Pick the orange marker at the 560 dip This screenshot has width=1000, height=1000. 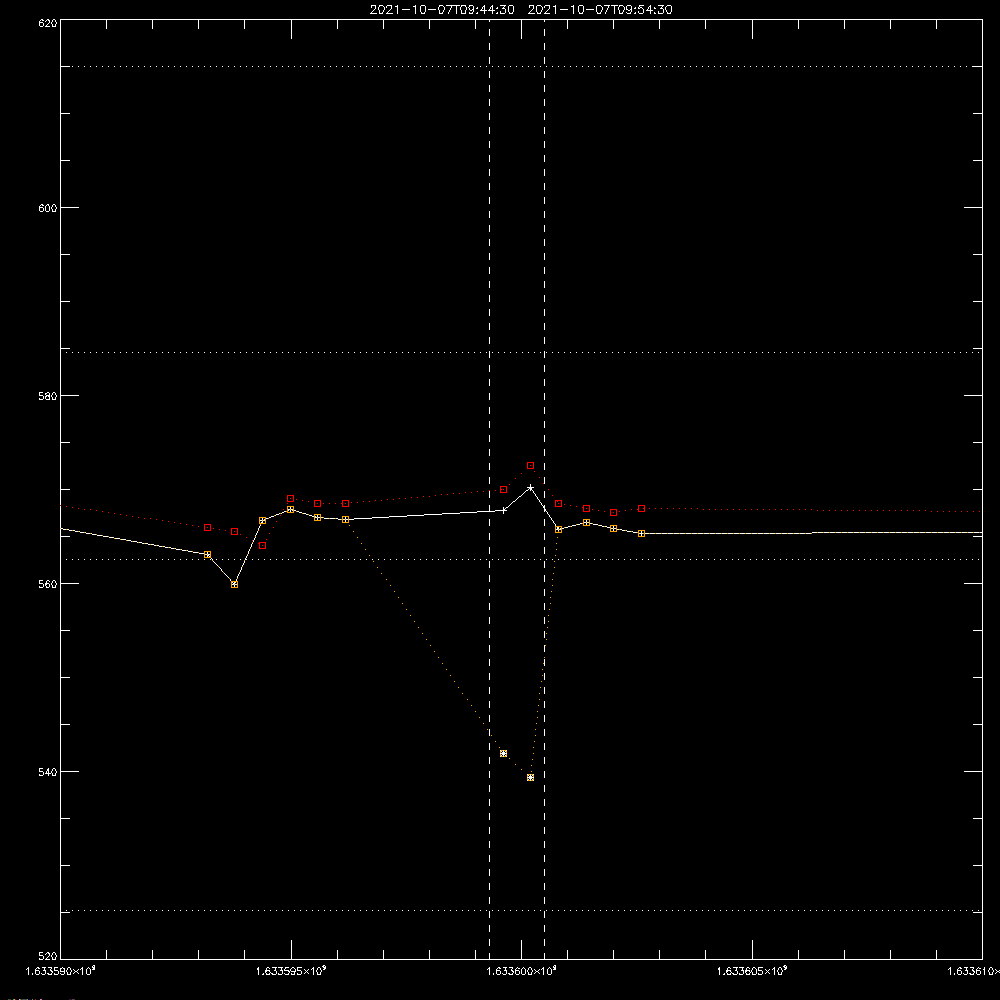coord(235,585)
